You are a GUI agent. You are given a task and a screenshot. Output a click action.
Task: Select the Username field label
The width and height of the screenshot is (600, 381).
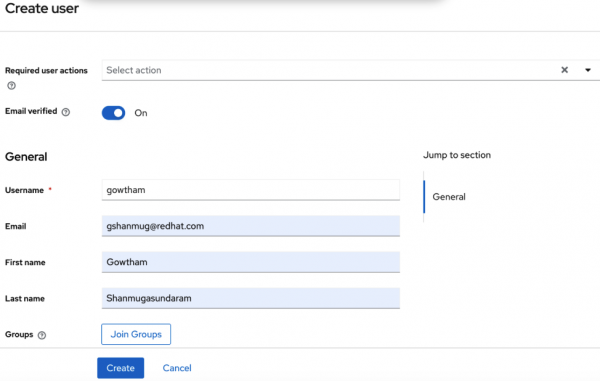[x=24, y=190]
